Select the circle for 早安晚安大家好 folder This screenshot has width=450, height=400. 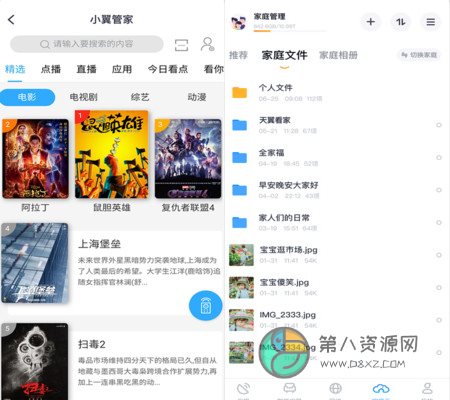click(439, 190)
